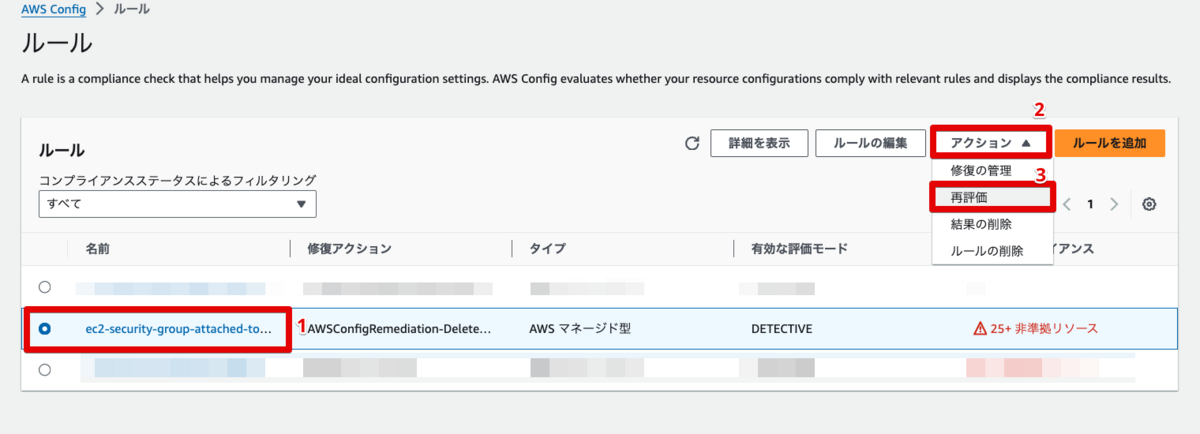The height and width of the screenshot is (434, 1200).
Task: Open the AWS Config breadcrumb link
Action: tap(53, 9)
